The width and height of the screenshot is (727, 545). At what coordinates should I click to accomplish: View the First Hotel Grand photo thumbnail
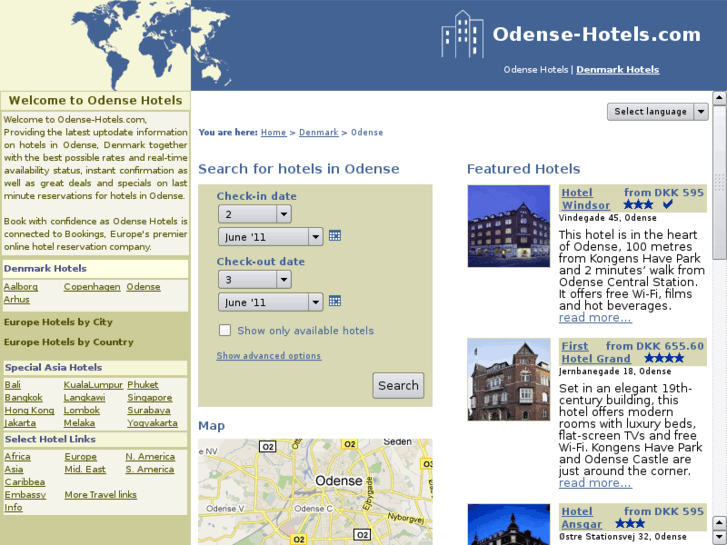coord(509,379)
